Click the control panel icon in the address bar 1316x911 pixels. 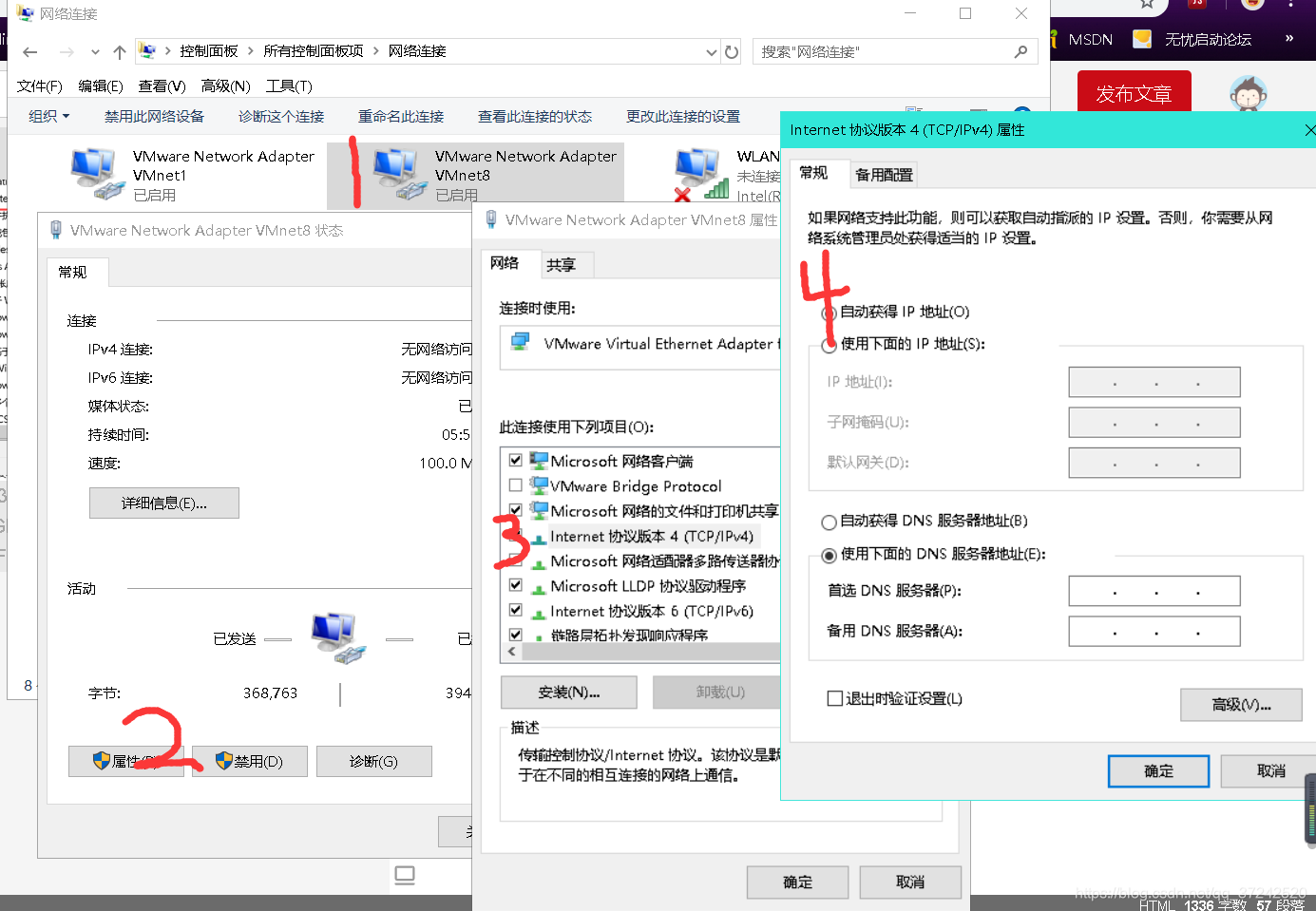tap(147, 51)
